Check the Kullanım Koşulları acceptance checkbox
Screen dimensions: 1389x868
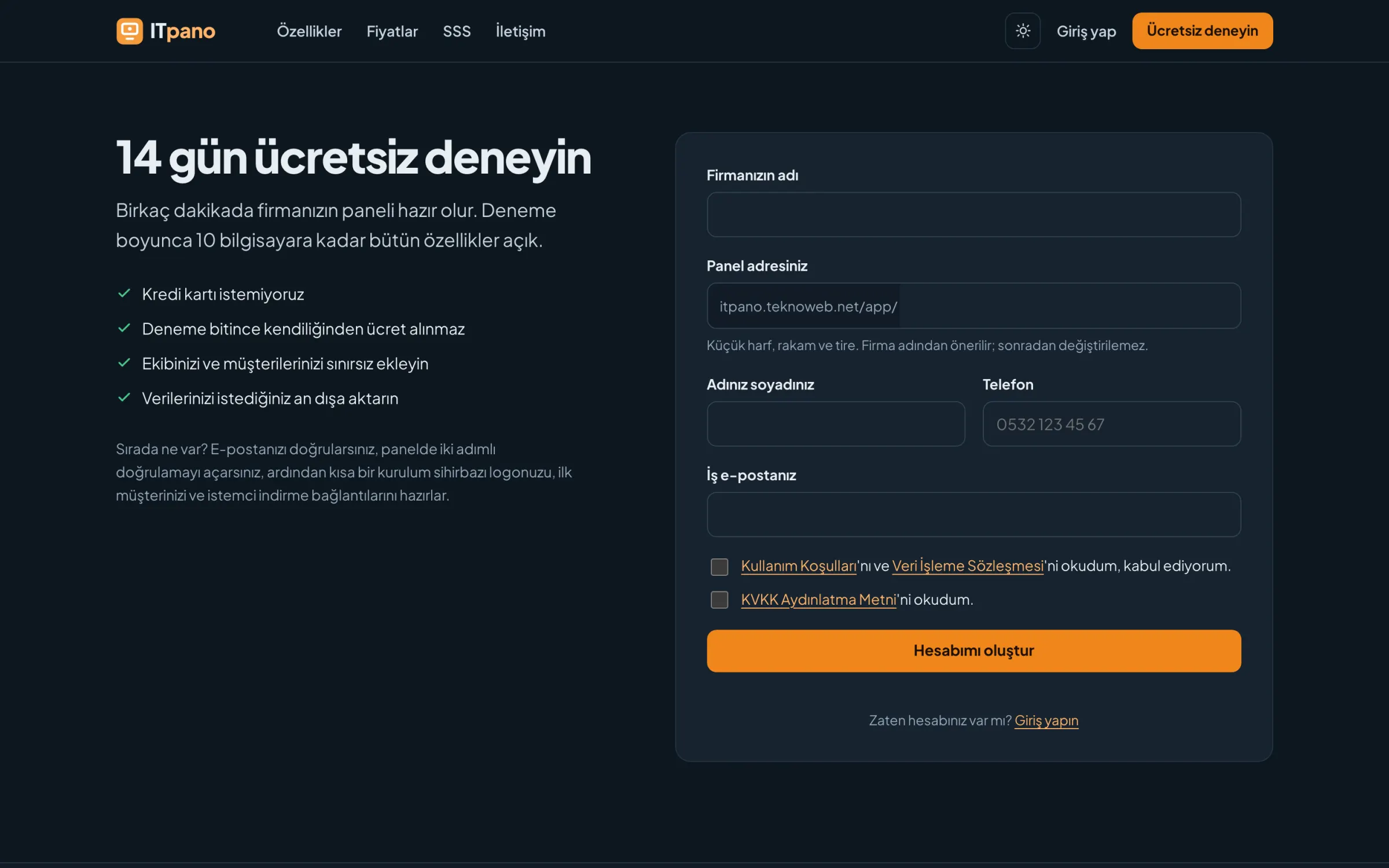pos(719,567)
